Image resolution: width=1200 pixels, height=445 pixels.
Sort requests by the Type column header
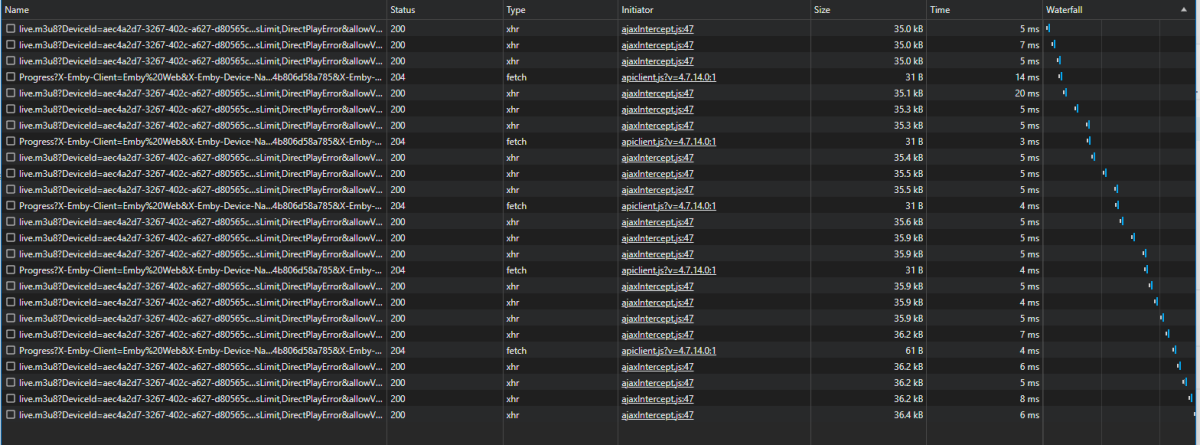pyautogui.click(x=516, y=9)
